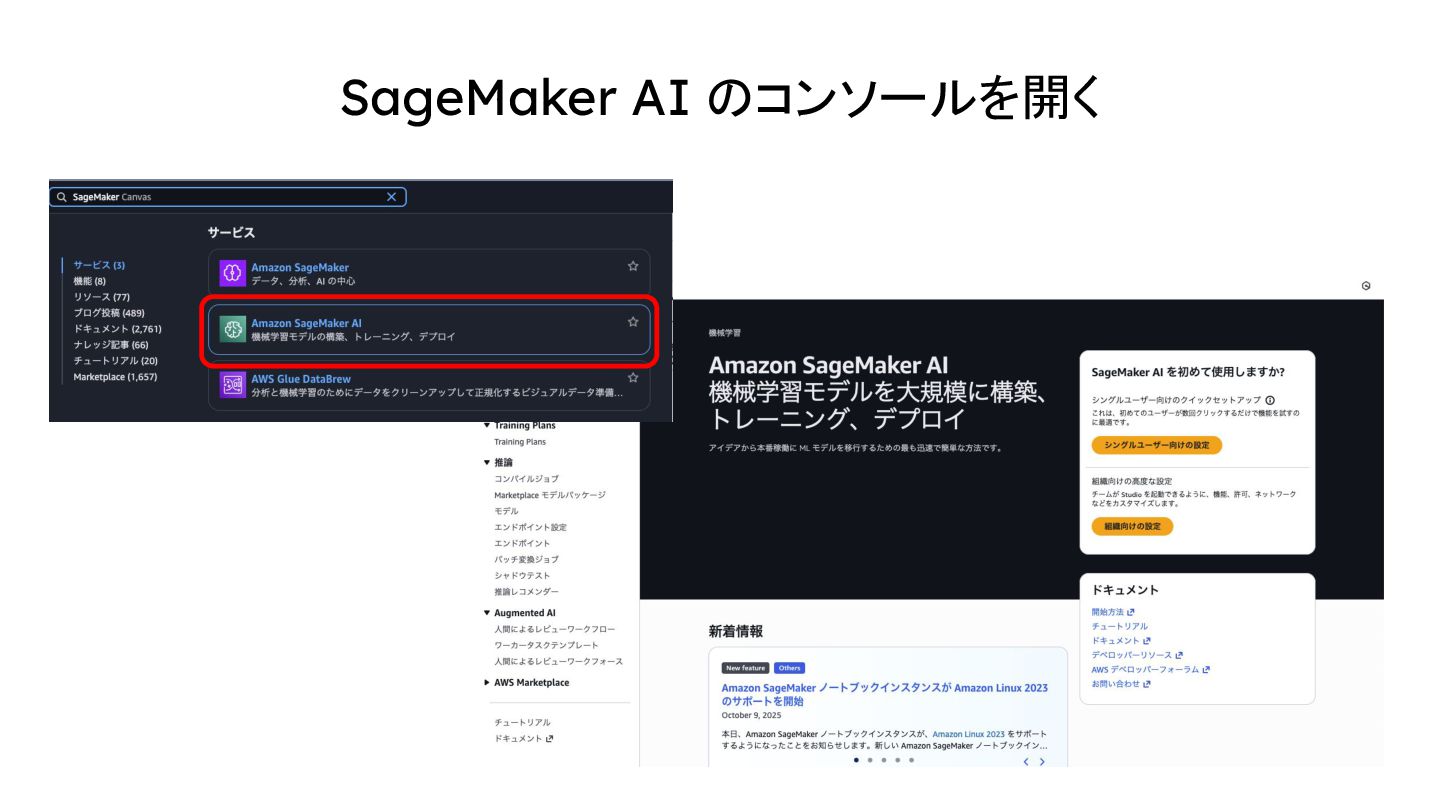Open 人間によるレビューワークフォース in the sidebar
The height and width of the screenshot is (810, 1440).
[558, 661]
